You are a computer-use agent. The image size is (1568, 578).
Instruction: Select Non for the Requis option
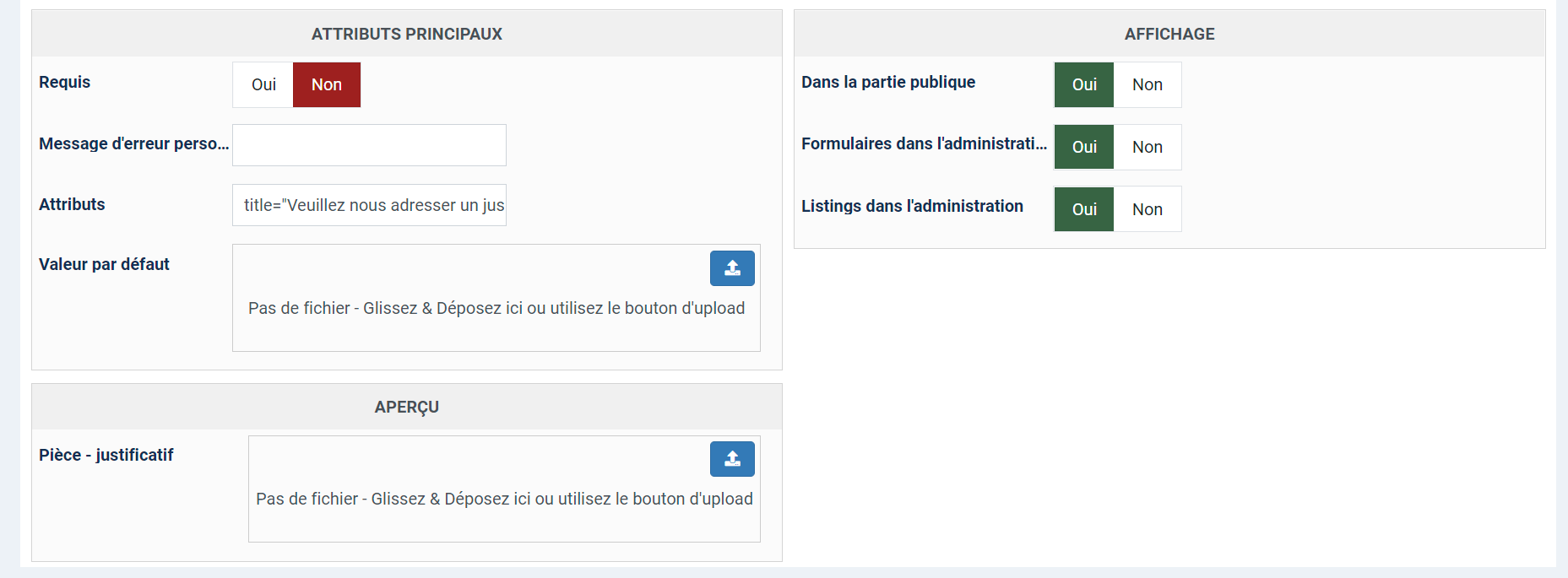(x=327, y=84)
